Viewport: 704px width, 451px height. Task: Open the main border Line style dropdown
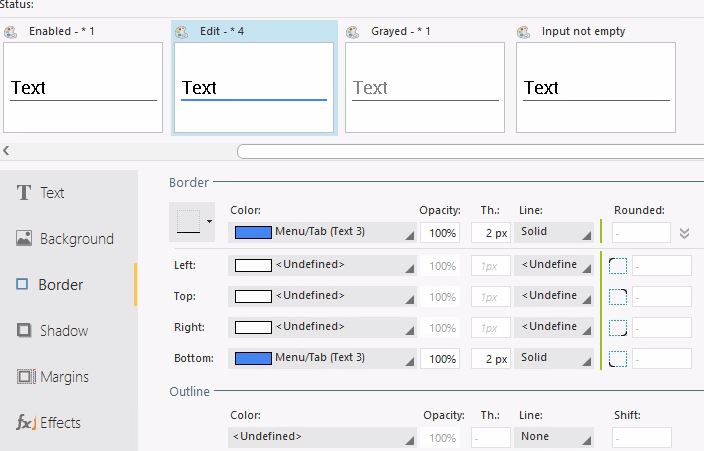point(555,233)
